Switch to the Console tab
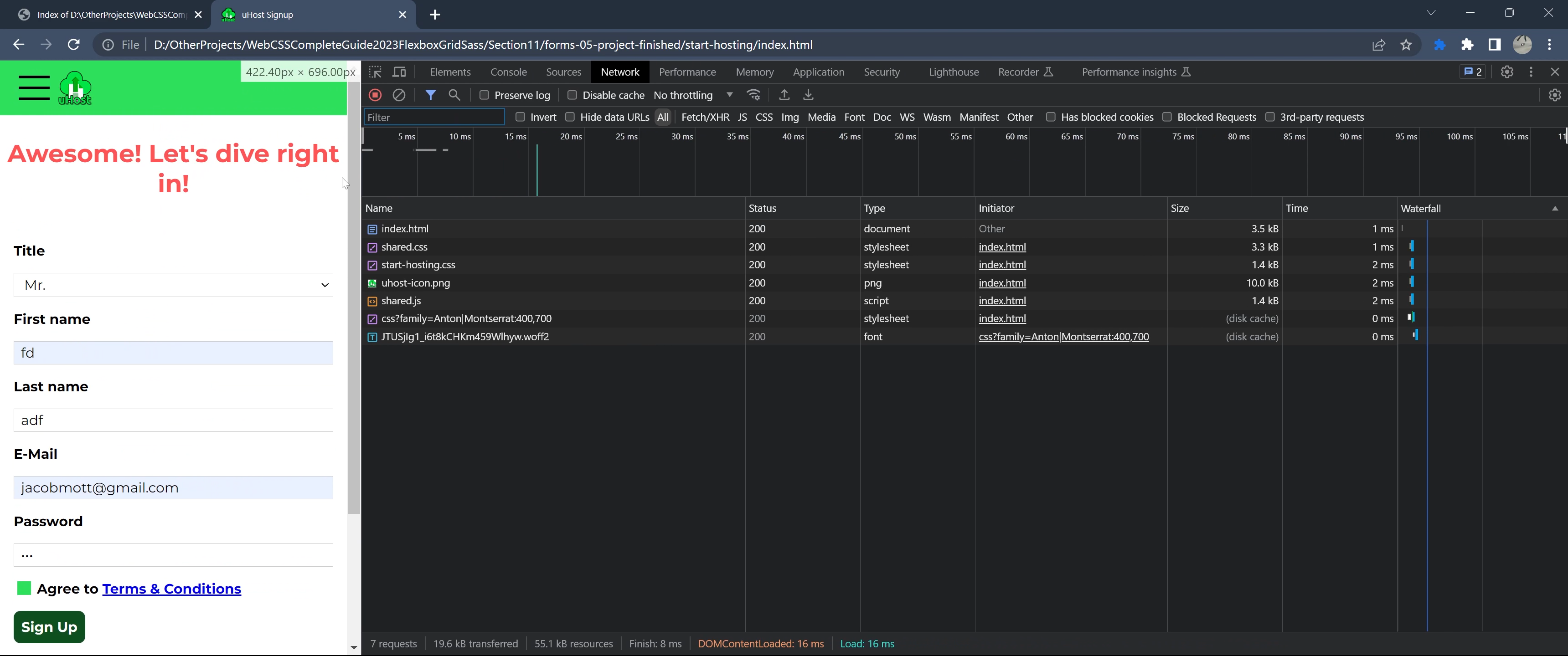This screenshot has width=1568, height=656. click(508, 72)
